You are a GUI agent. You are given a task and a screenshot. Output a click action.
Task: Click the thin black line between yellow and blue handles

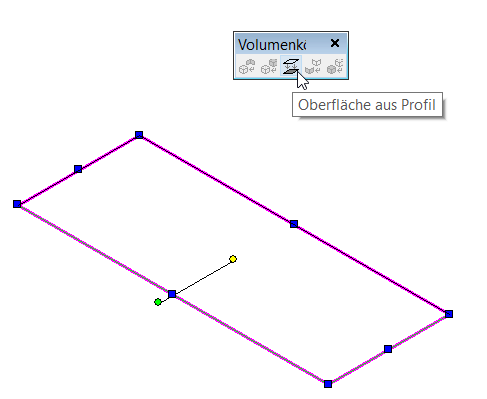[x=203, y=276]
